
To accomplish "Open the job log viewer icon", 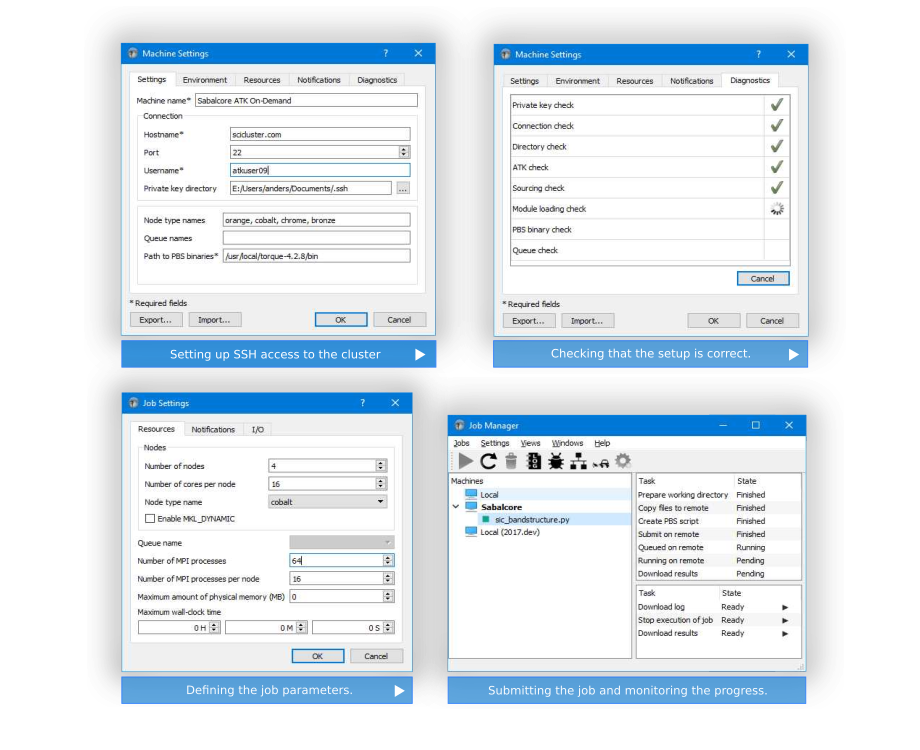I will click(x=532, y=460).
